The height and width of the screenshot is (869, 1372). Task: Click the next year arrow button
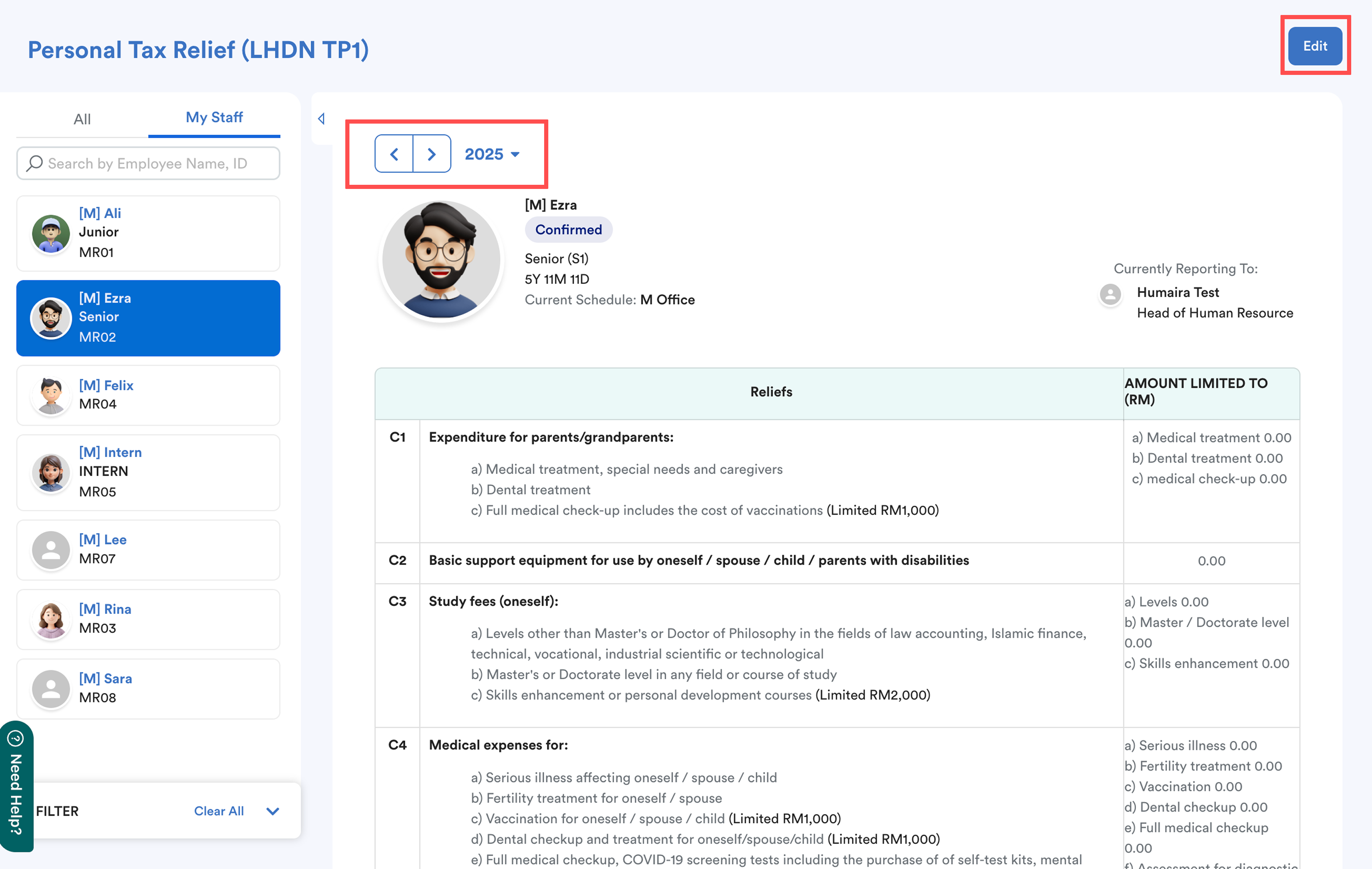pos(431,154)
